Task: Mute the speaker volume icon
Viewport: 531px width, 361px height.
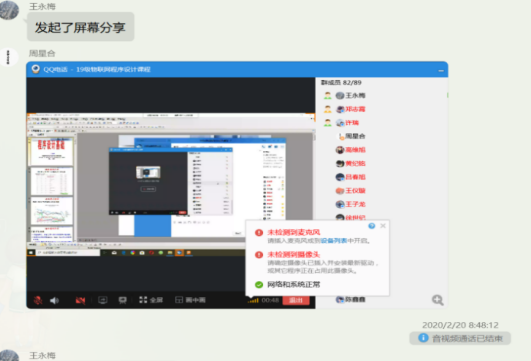Action: [55, 300]
